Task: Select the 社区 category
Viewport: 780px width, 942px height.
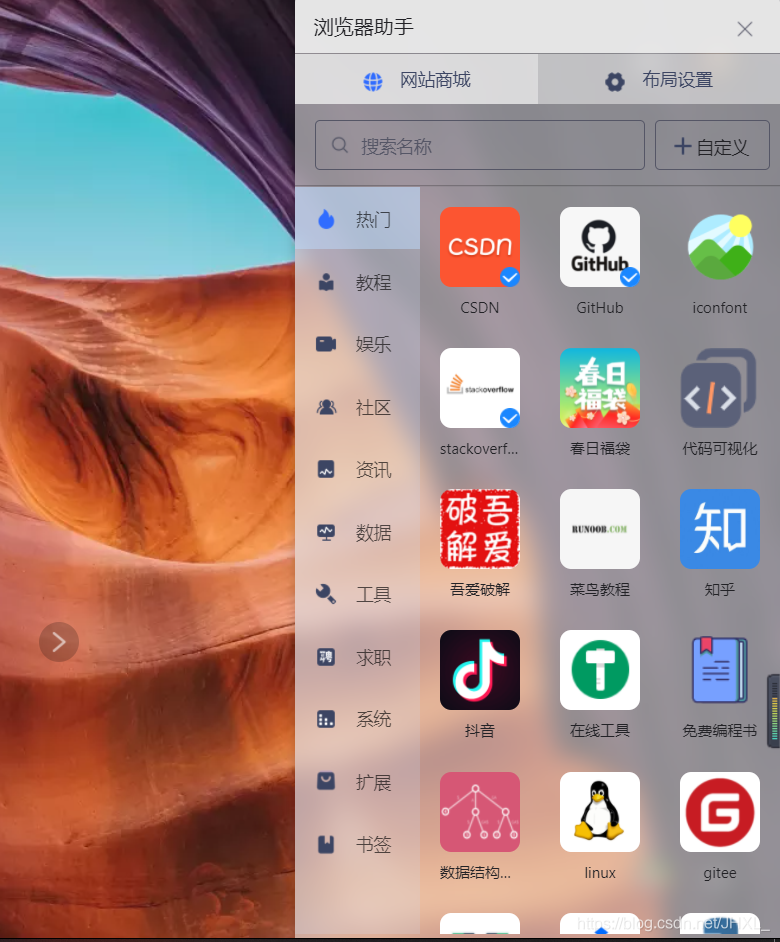Action: pos(358,407)
